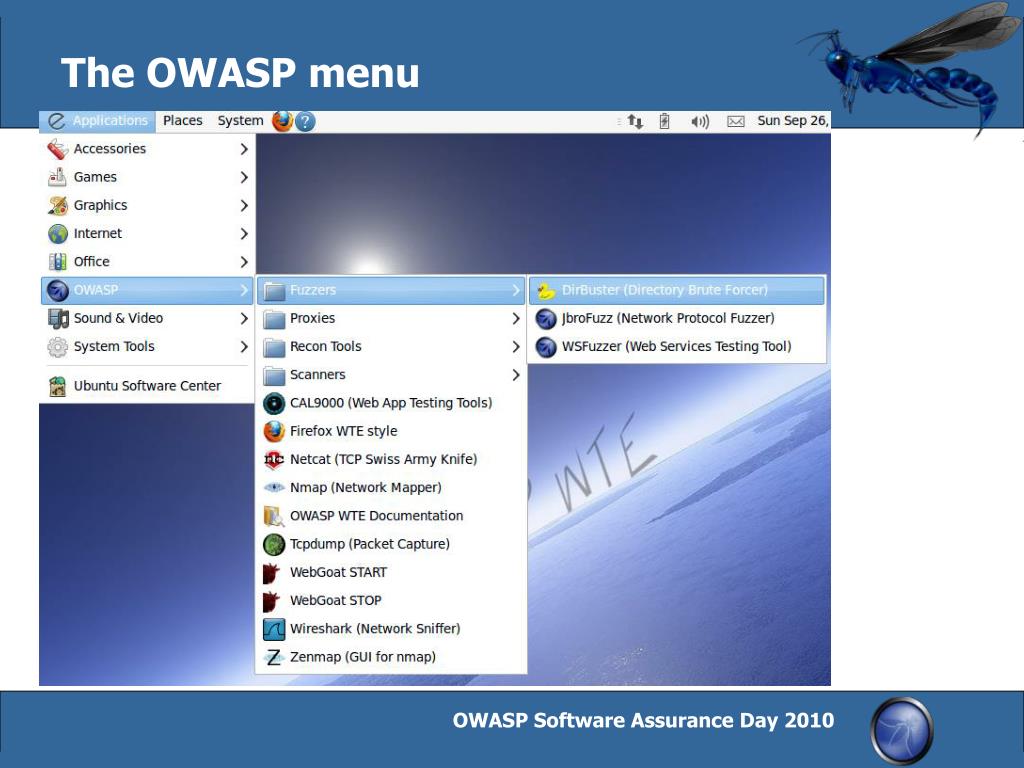Launch Zenmap (GUI for nmap)

pos(391,657)
